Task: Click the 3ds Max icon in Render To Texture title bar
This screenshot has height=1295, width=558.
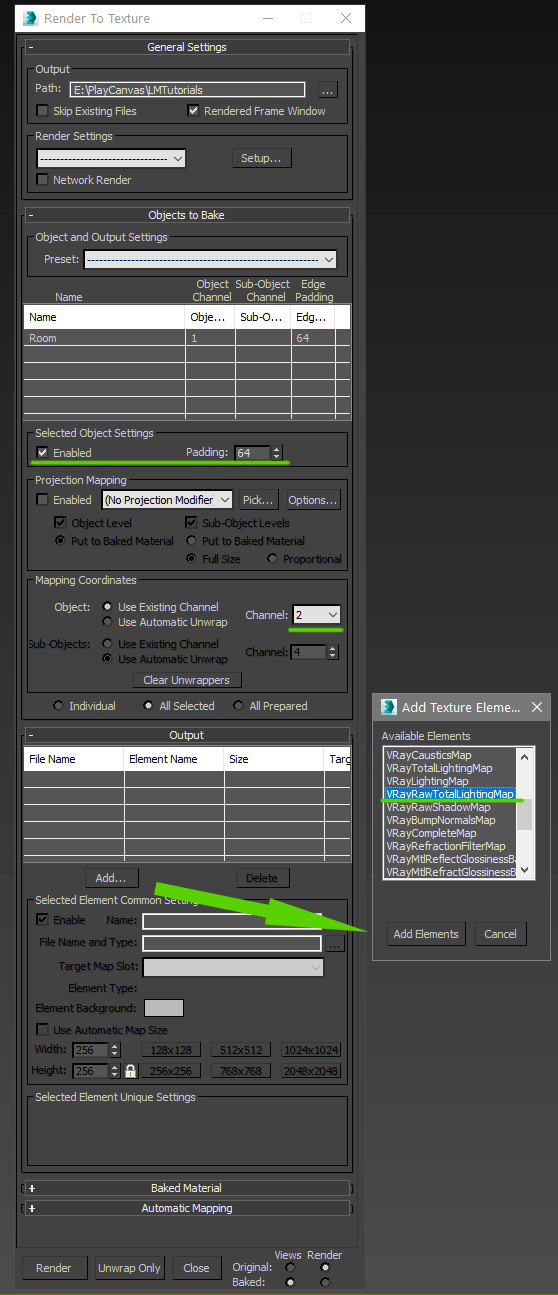Action: (30, 18)
